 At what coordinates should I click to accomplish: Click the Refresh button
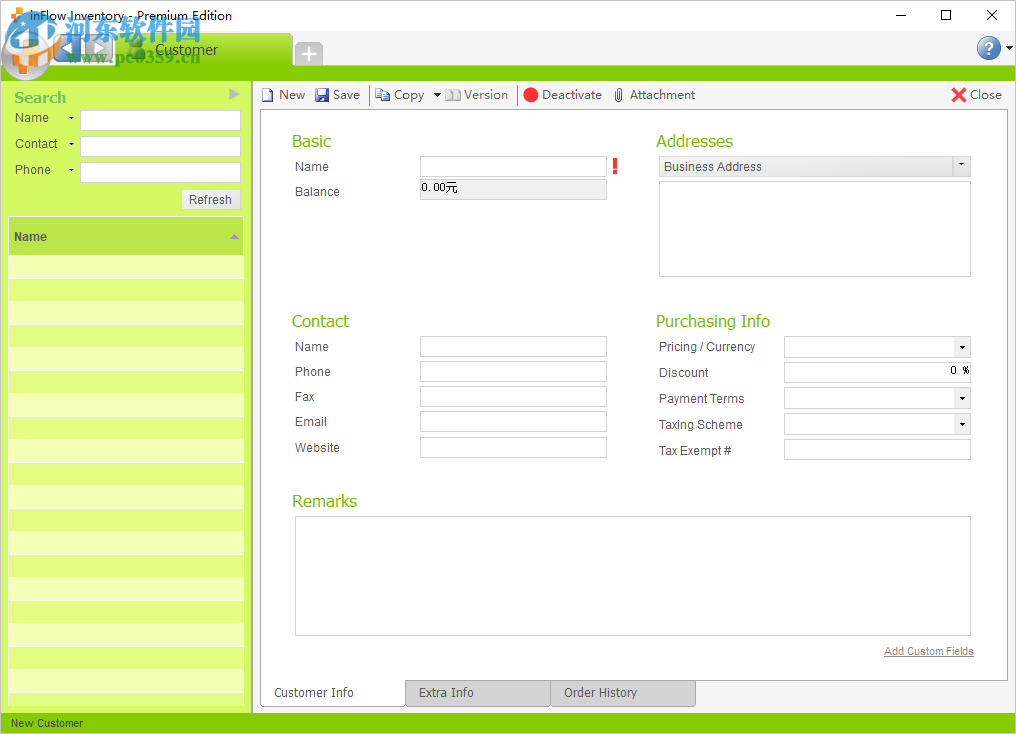[211, 200]
